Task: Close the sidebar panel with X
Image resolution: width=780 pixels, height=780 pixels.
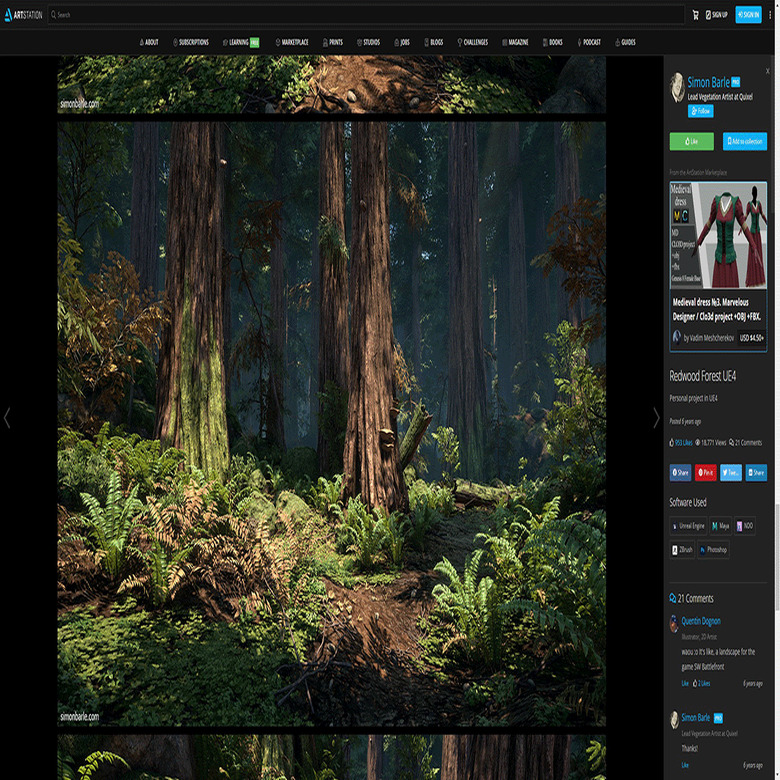Action: [768, 71]
